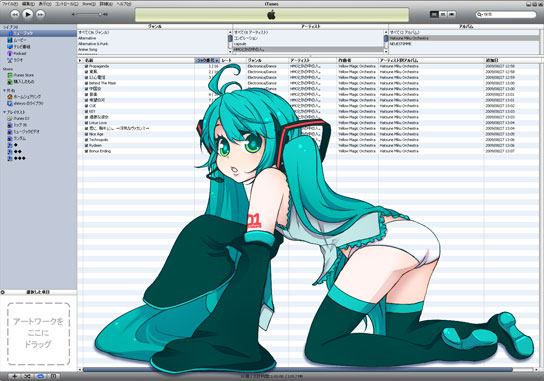Sort by 作曲者 column header
544x381 pixels.
[357, 60]
